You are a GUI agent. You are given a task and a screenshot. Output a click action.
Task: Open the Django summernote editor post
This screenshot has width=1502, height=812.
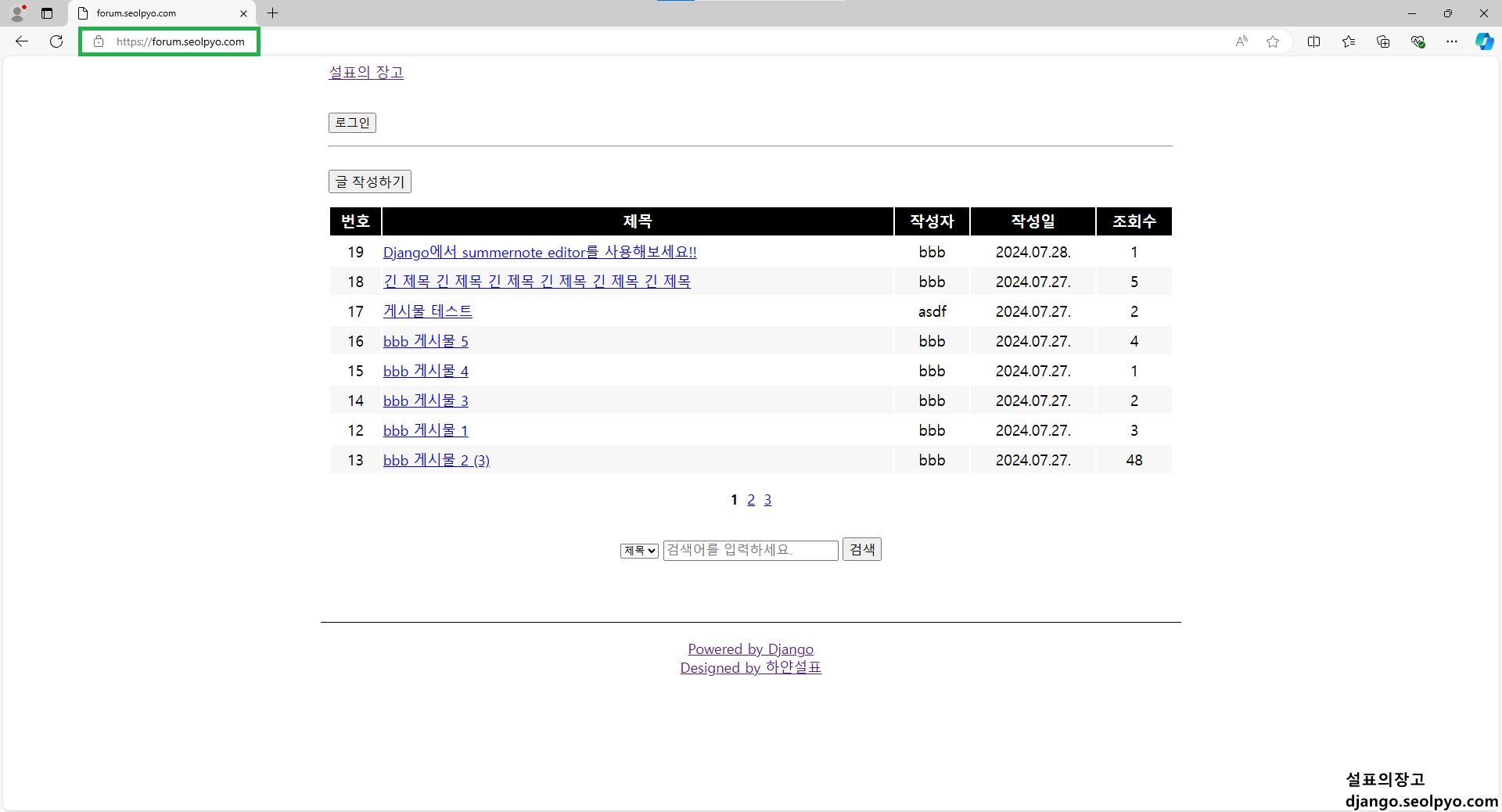point(540,252)
